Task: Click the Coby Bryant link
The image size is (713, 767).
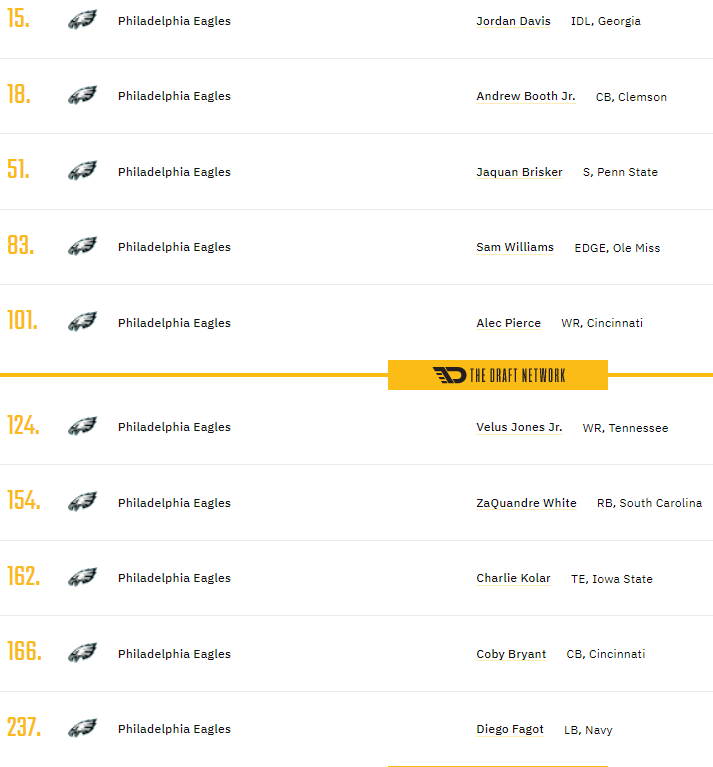Action: click(511, 654)
